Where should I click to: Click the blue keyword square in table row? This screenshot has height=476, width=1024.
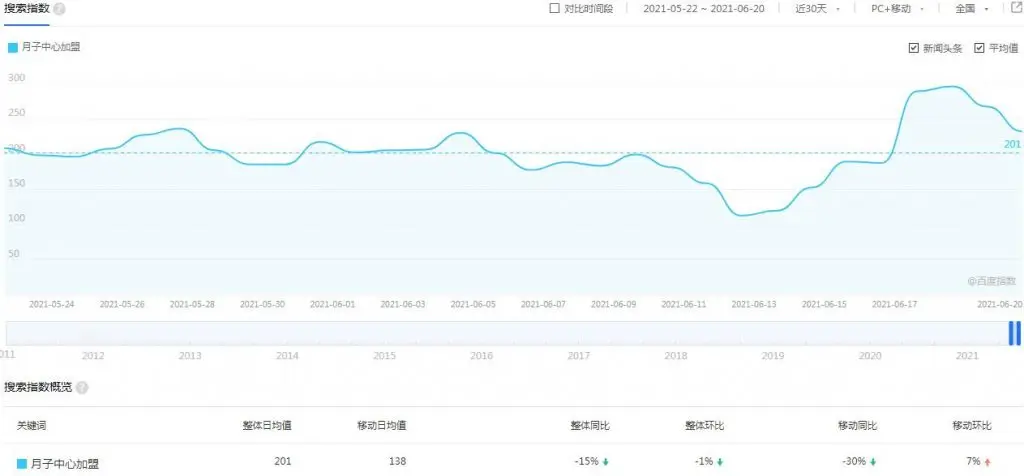(22, 464)
